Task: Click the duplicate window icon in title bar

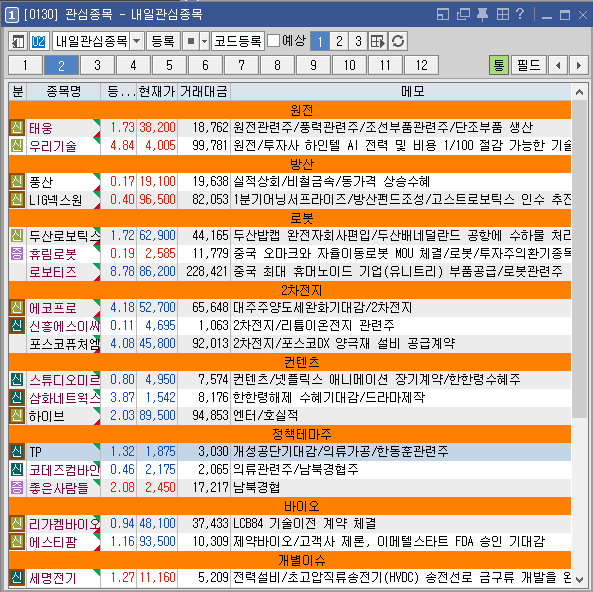Action: click(463, 14)
